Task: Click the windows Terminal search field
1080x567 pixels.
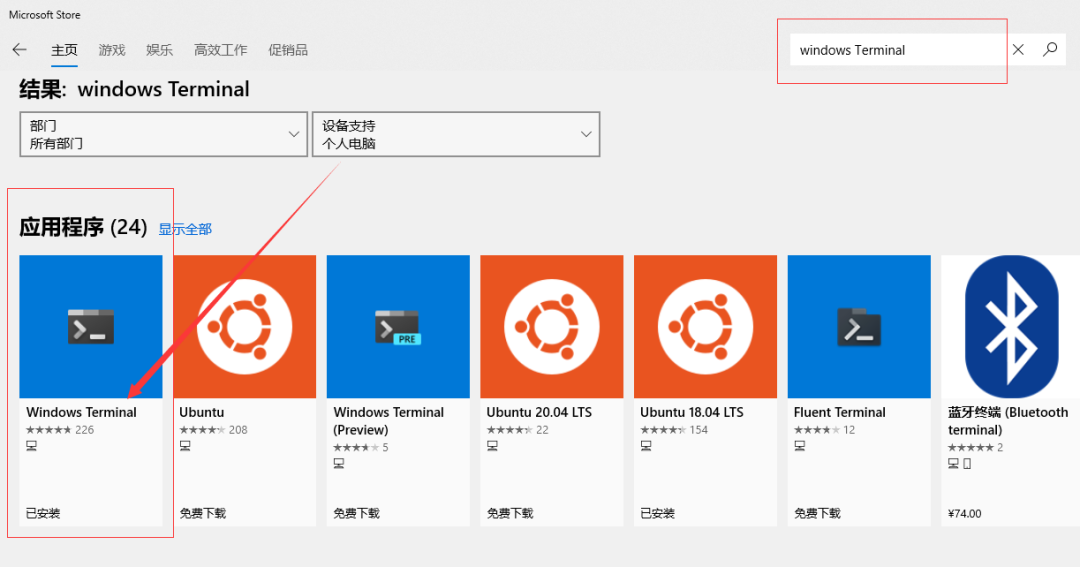Action: click(x=895, y=50)
